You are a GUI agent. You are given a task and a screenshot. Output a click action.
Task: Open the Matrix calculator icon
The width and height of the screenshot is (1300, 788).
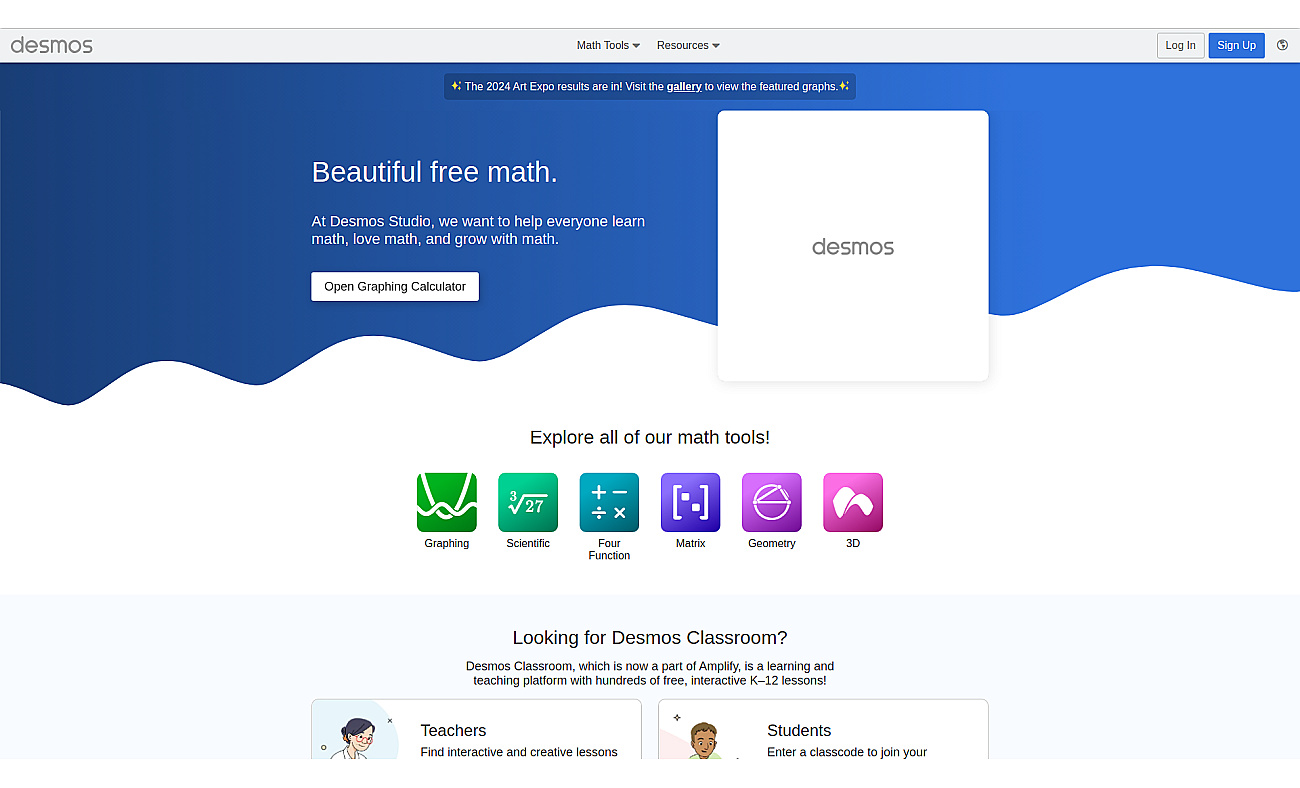coord(690,502)
